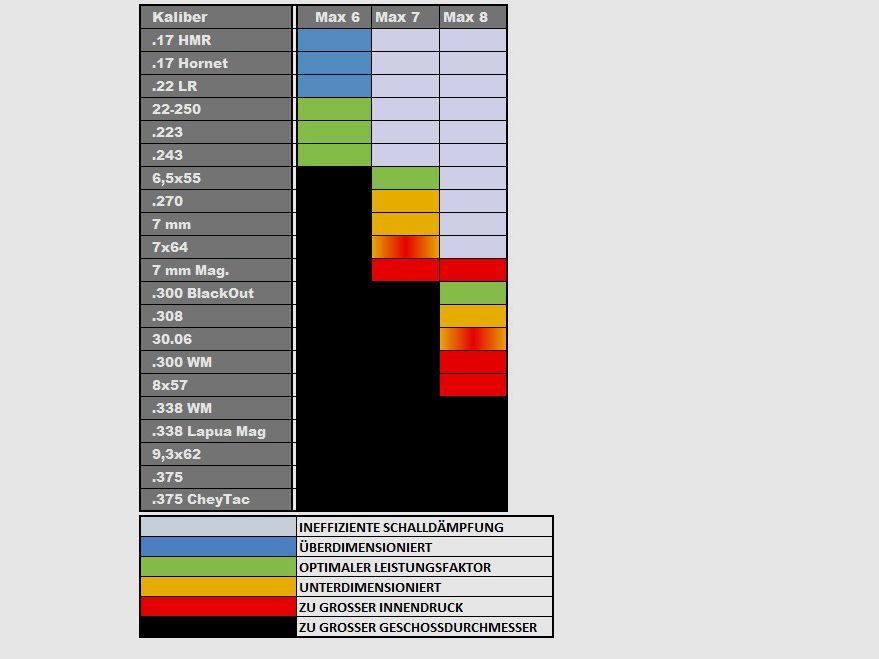
Task: Select the orange-red Max 7 cell for 7x64
Action: 405,247
